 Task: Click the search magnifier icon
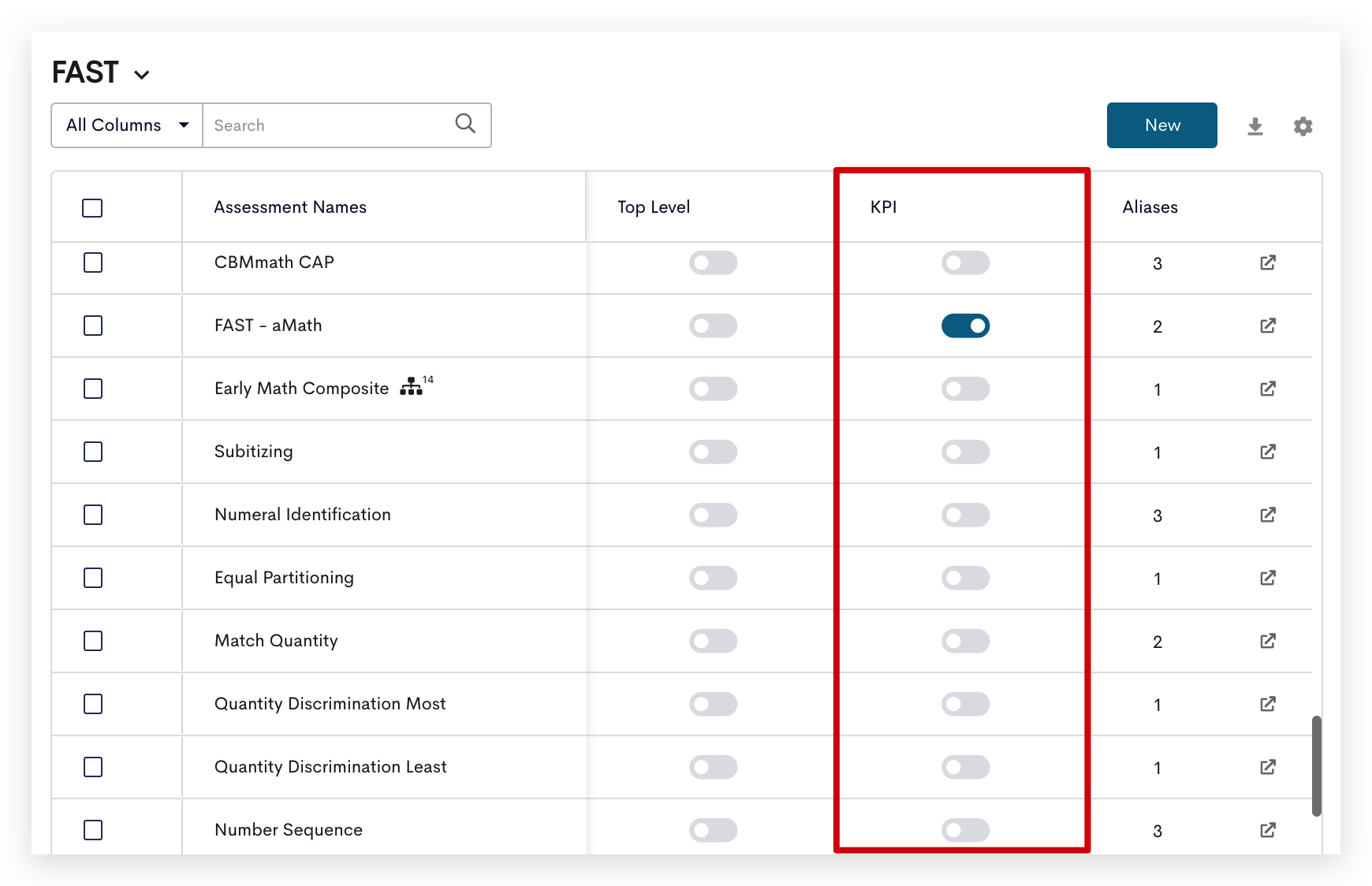[x=465, y=124]
